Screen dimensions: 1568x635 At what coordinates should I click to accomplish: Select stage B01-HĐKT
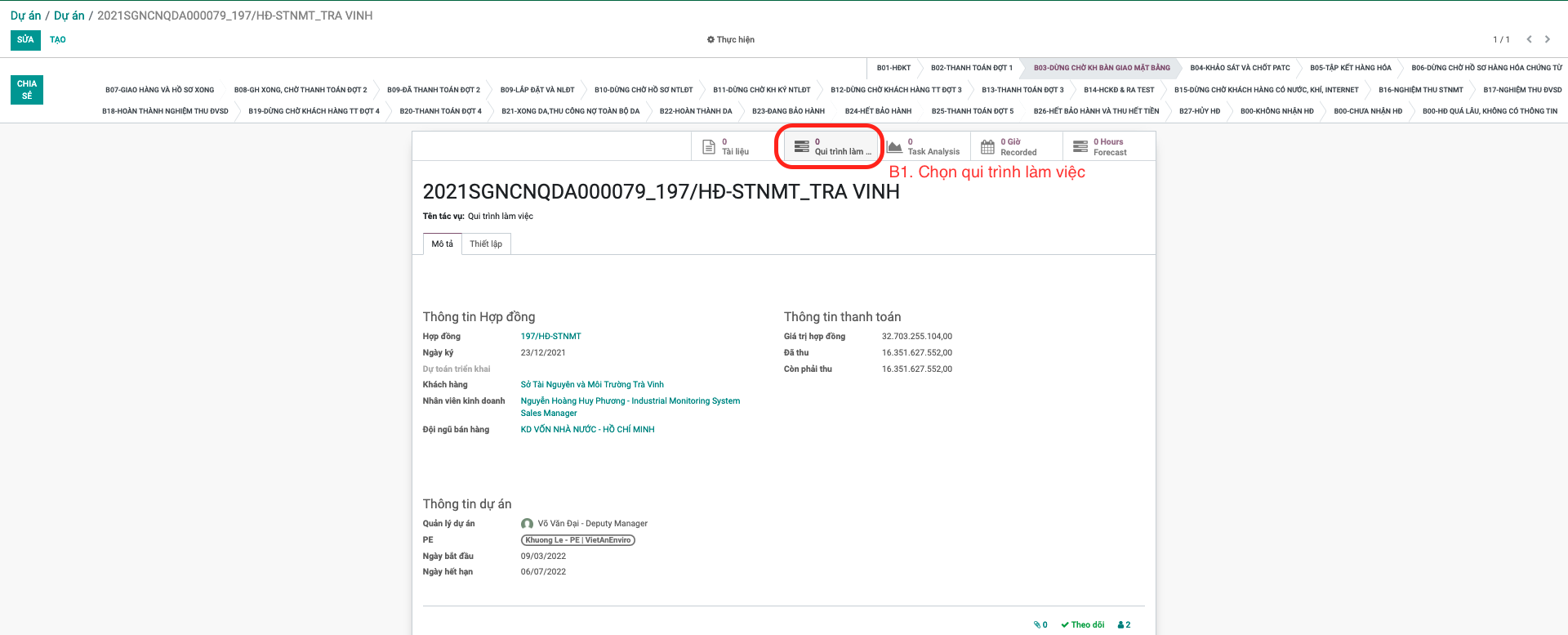click(x=893, y=68)
